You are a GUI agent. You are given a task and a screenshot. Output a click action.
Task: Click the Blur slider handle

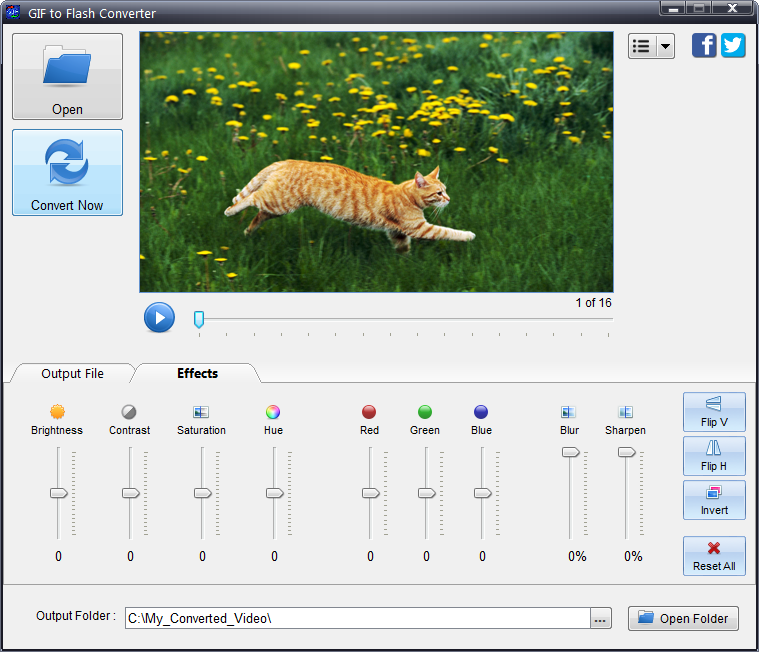click(570, 452)
